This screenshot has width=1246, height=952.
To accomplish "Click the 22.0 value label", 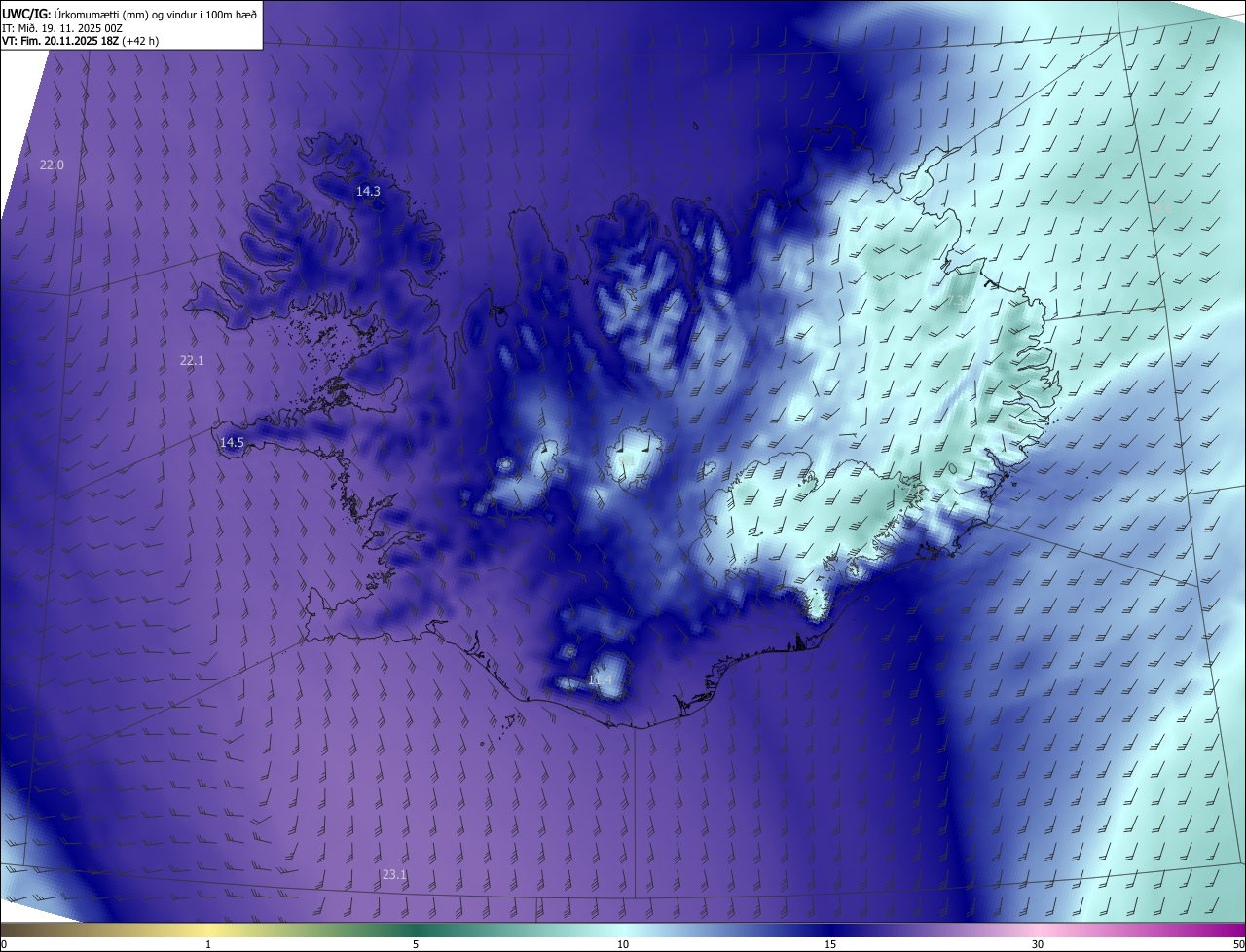I will 52,165.
